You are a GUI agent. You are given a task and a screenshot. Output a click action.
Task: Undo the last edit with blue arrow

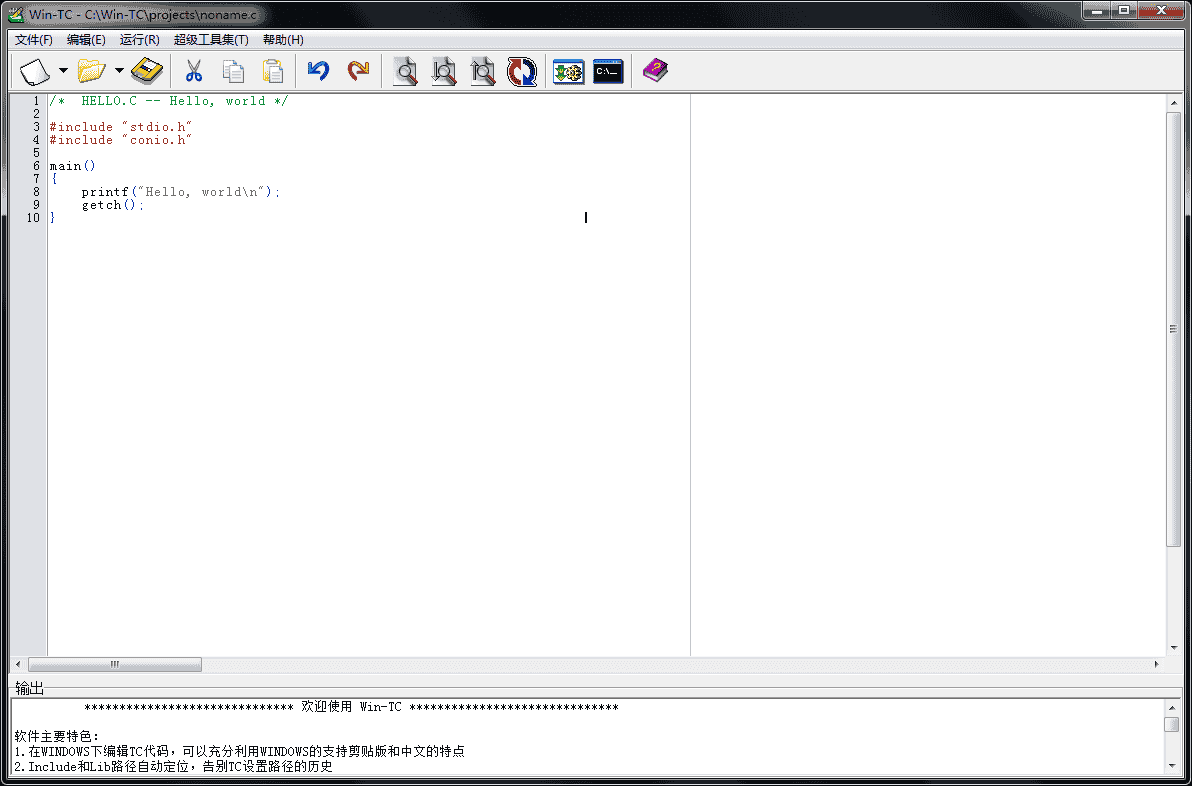pos(318,71)
